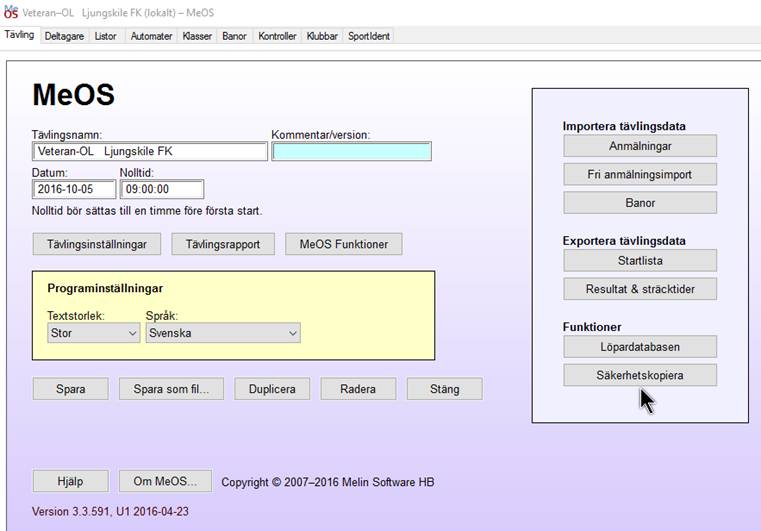Click the Funktioner heading in side panel

592,327
